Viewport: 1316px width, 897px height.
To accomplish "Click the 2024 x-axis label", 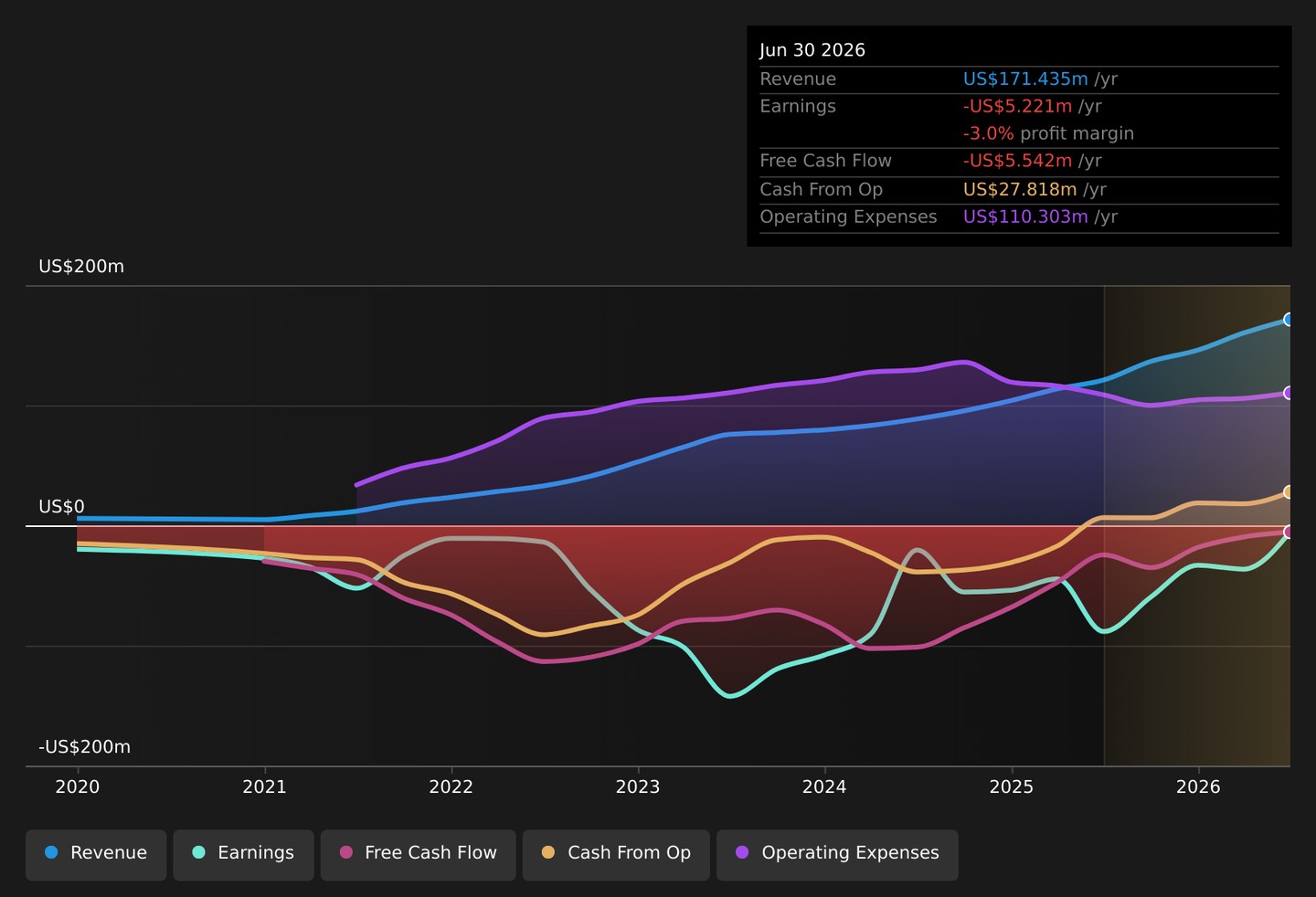I will click(x=824, y=787).
